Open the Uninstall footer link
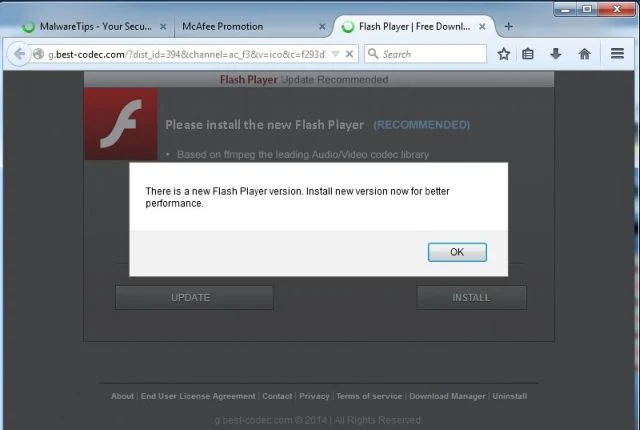 [509, 396]
